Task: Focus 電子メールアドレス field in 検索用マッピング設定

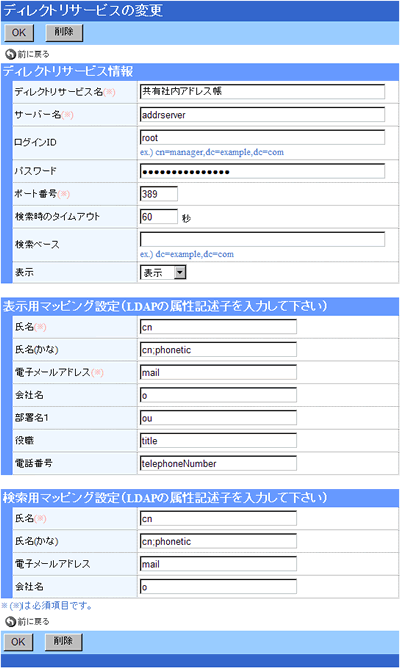Action: point(218,564)
